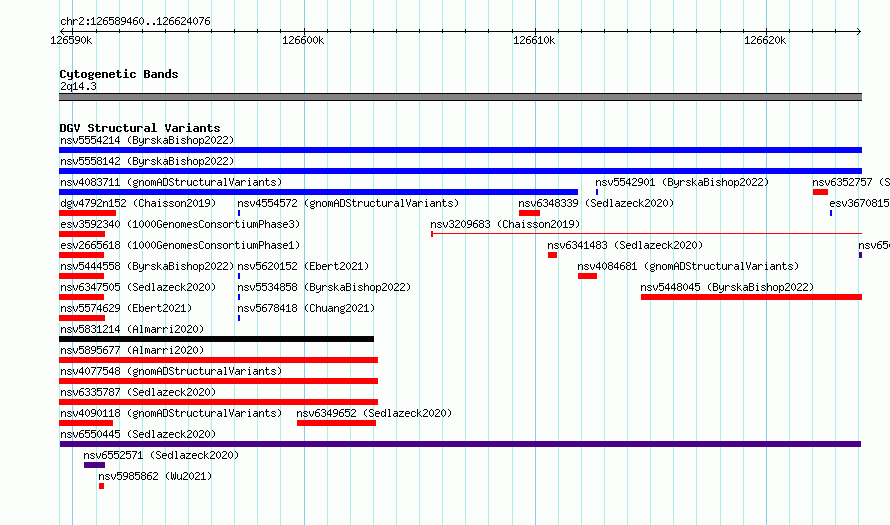Select nsv6552571 (Sedlazeck2020) label
The image size is (890, 525).
pyautogui.click(x=161, y=455)
